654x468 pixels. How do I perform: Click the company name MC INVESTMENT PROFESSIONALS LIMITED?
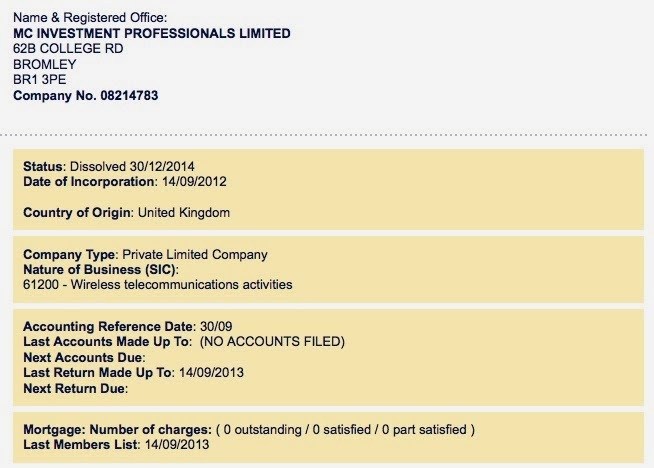pos(152,33)
